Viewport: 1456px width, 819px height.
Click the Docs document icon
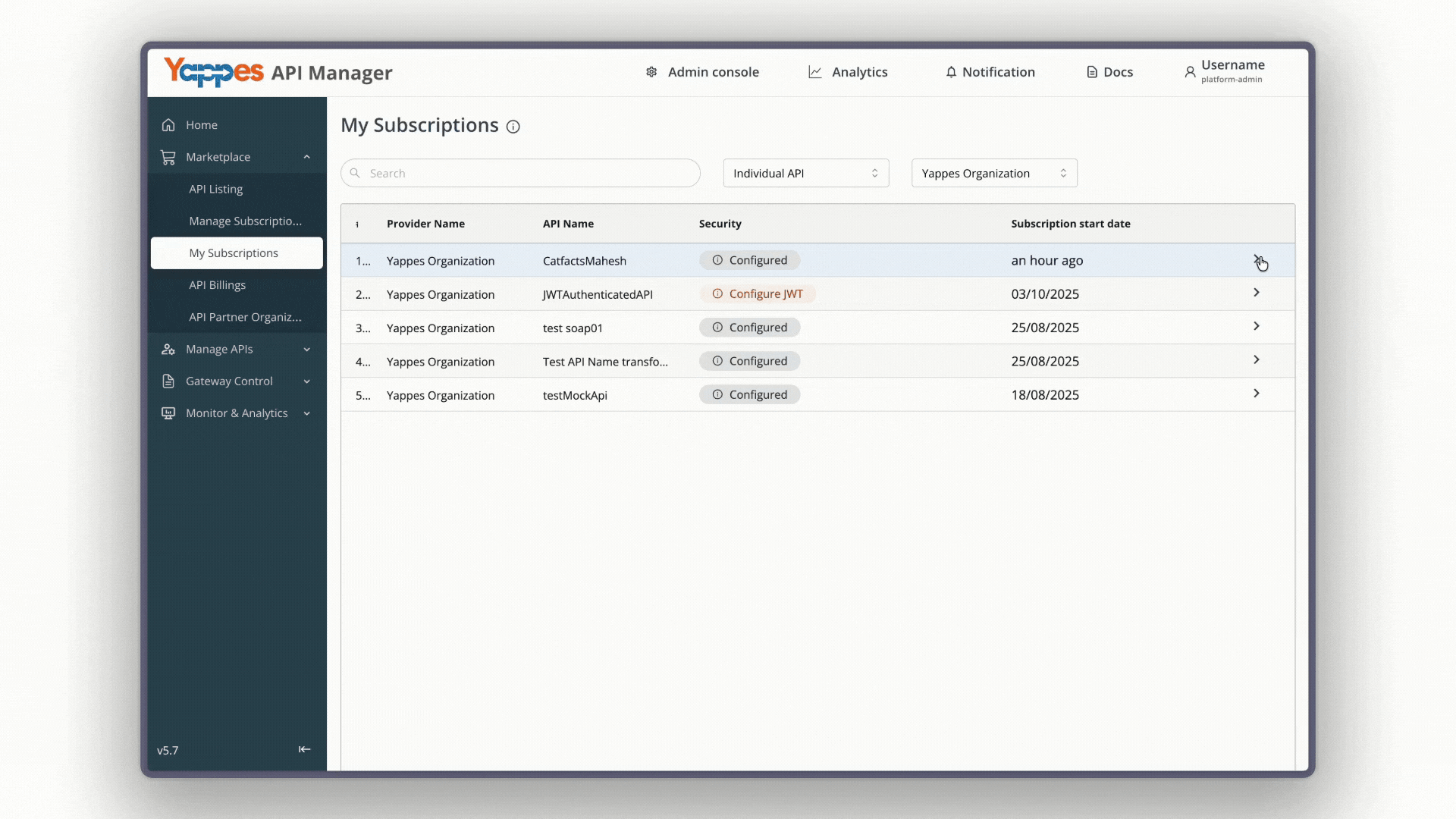[x=1092, y=72]
